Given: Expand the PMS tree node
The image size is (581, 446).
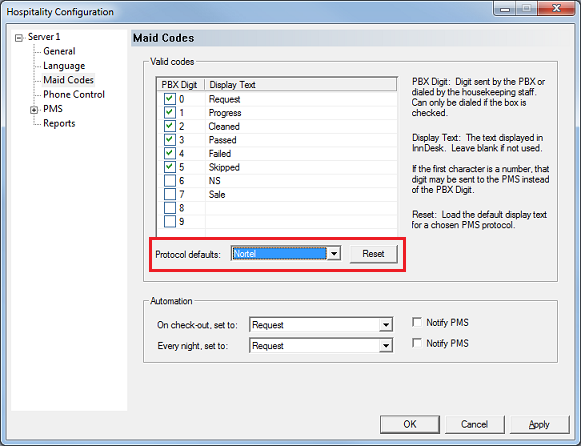Looking at the screenshot, I should click(x=34, y=110).
